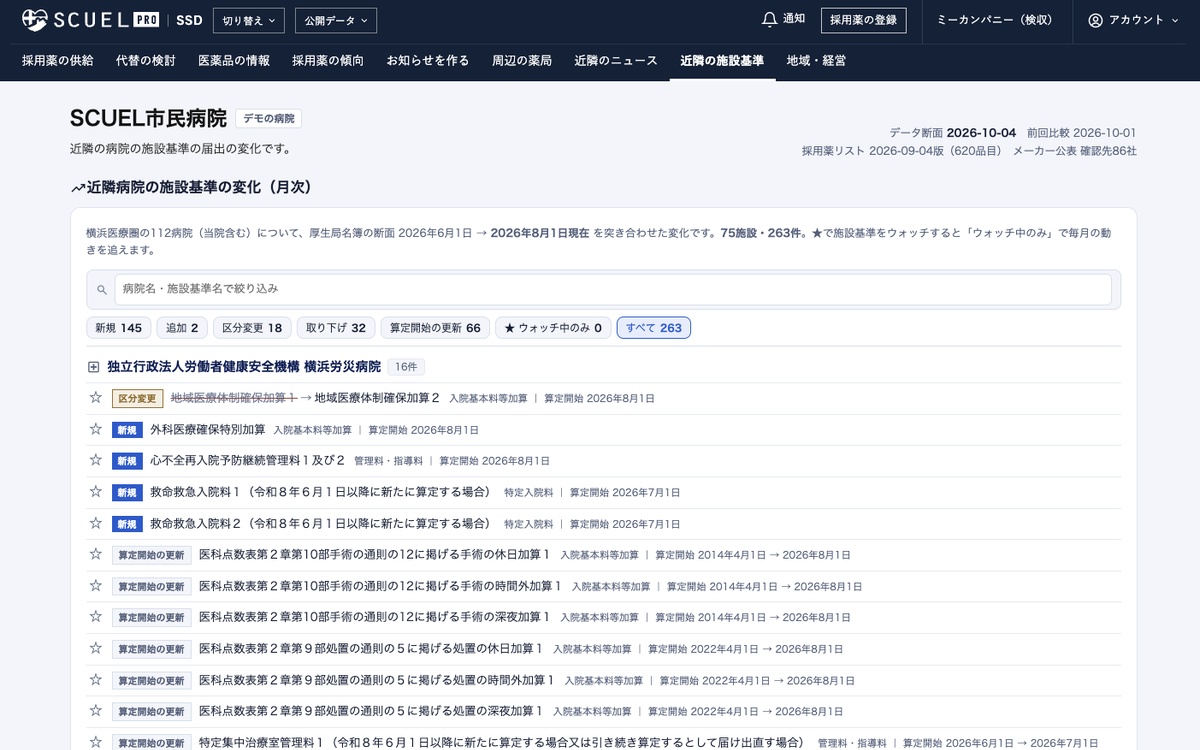Image resolution: width=1200 pixels, height=750 pixels.
Task: Filter by 算定開始の更新 66
Action: tap(435, 328)
